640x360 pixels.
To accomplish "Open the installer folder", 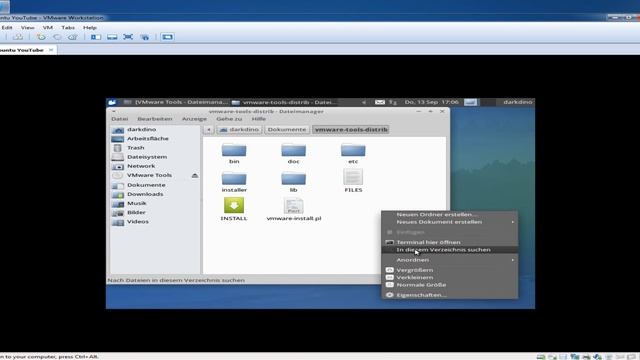I will click(234, 182).
